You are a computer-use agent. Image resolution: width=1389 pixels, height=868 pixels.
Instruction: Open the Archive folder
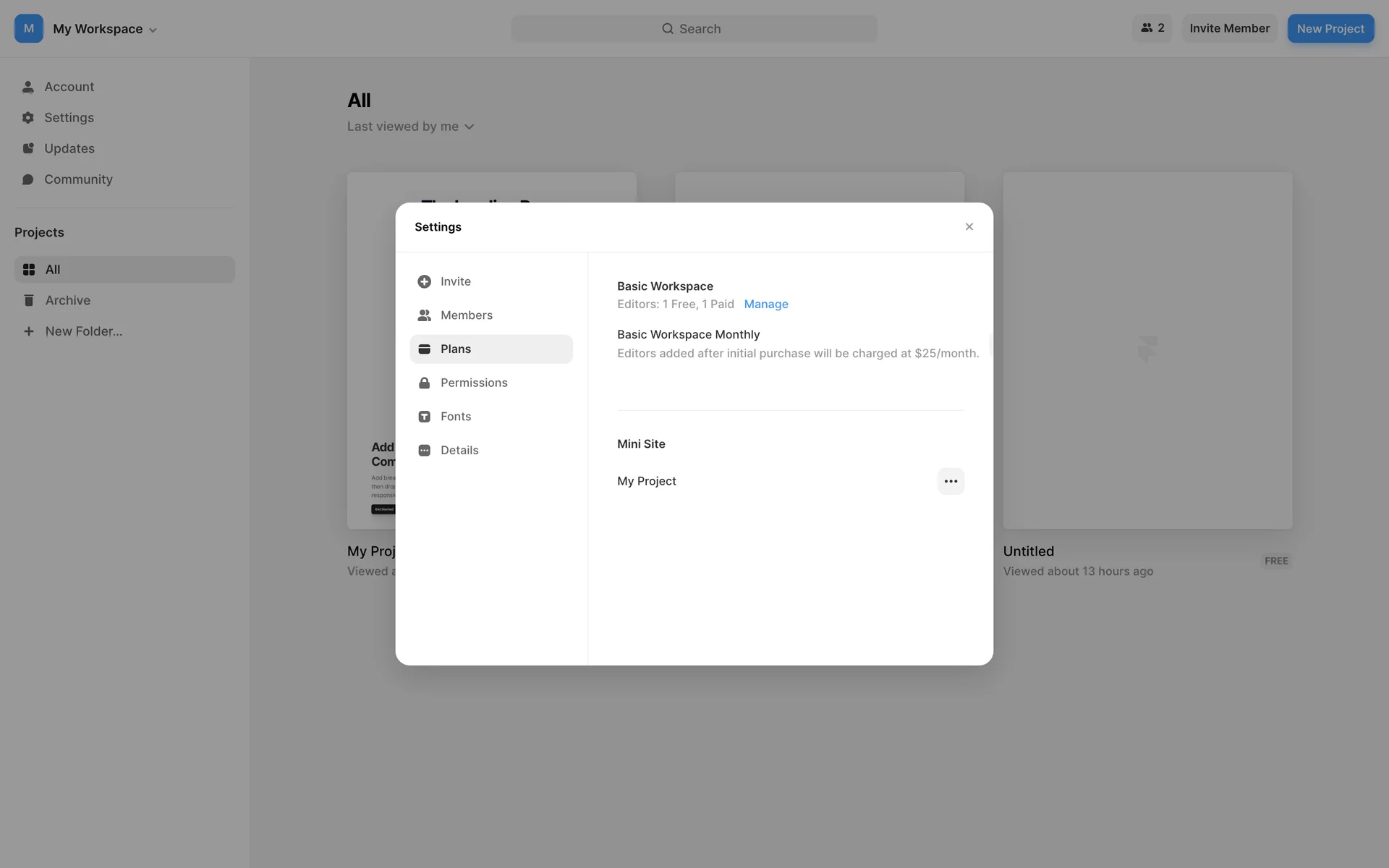(67, 300)
